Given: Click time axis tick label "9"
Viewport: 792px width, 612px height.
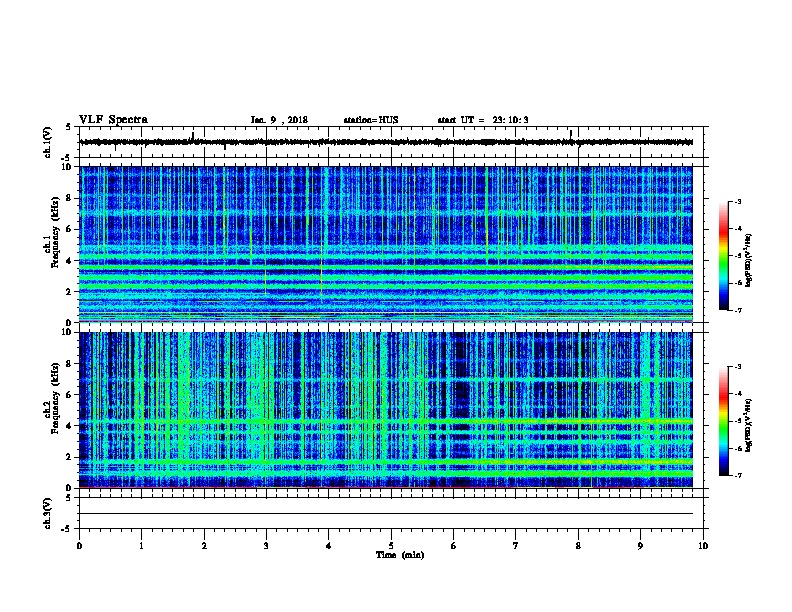Looking at the screenshot, I should pyautogui.click(x=640, y=546).
